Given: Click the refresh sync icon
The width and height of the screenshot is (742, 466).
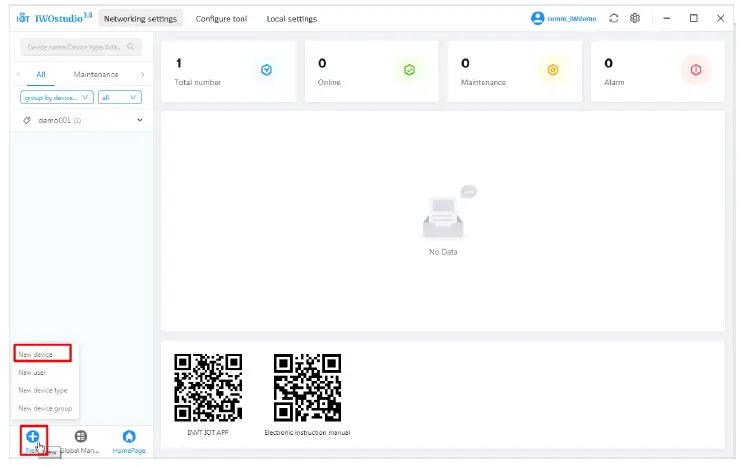Looking at the screenshot, I should (x=614, y=18).
